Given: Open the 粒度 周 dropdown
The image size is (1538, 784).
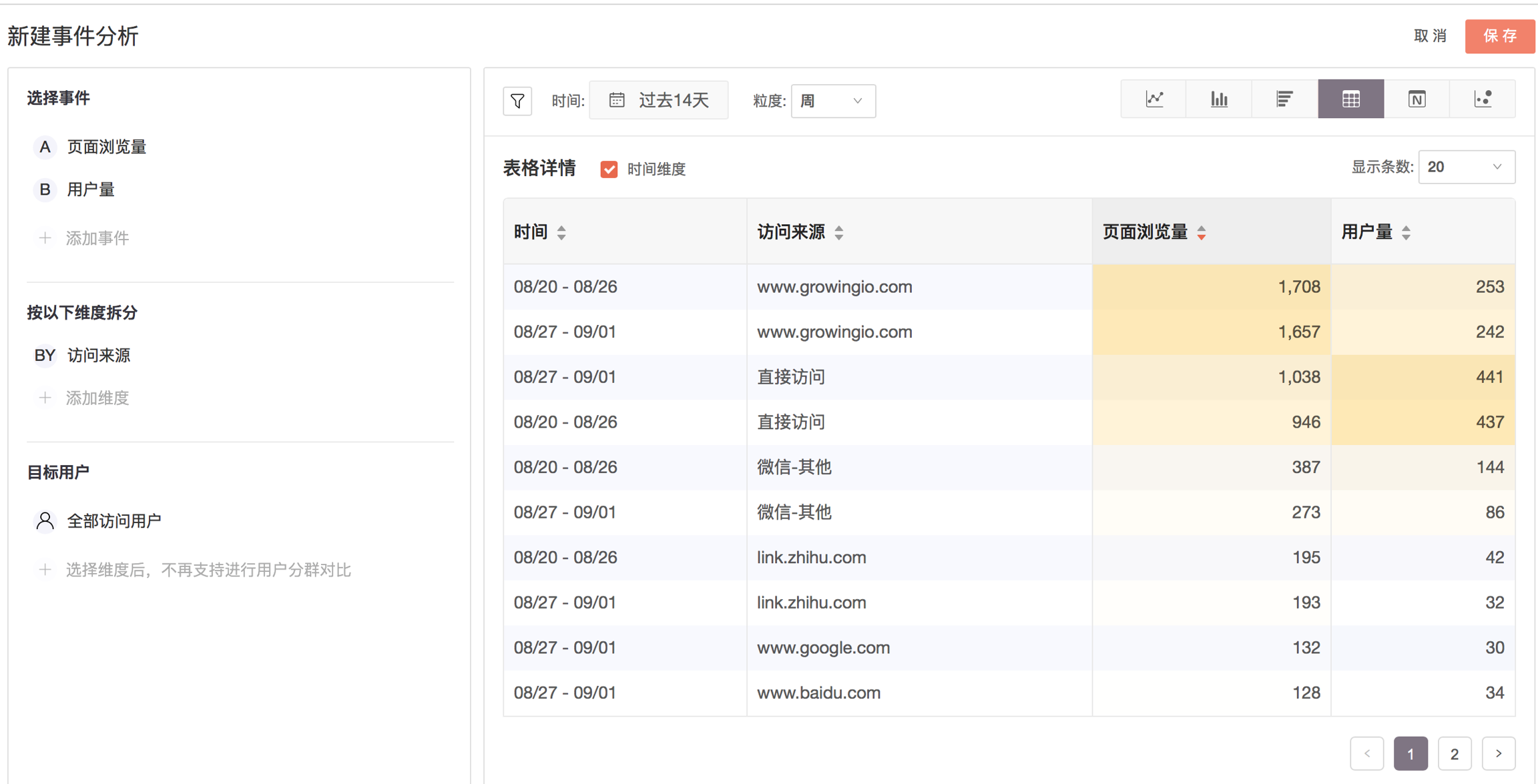Looking at the screenshot, I should coord(832,101).
